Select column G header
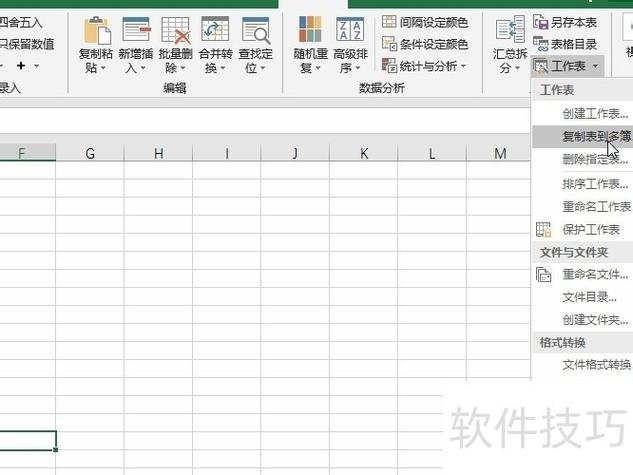This screenshot has height=475, width=633. pyautogui.click(x=90, y=153)
